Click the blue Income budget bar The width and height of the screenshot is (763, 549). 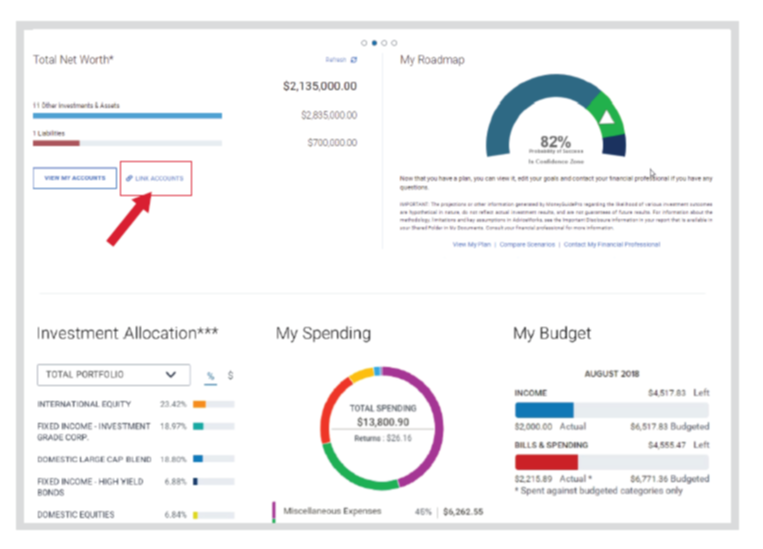coord(543,410)
